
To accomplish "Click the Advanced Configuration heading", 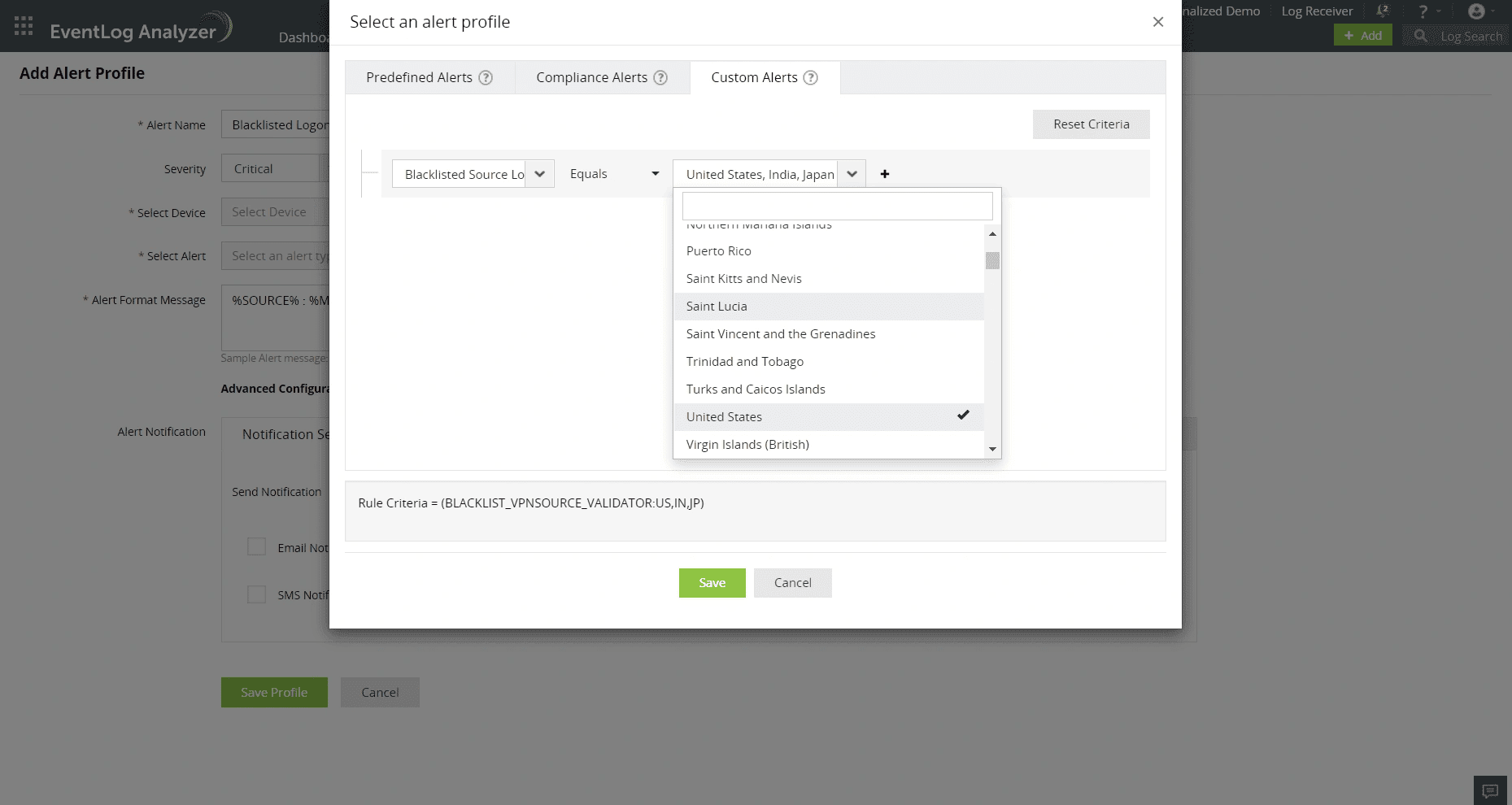I will point(275,389).
